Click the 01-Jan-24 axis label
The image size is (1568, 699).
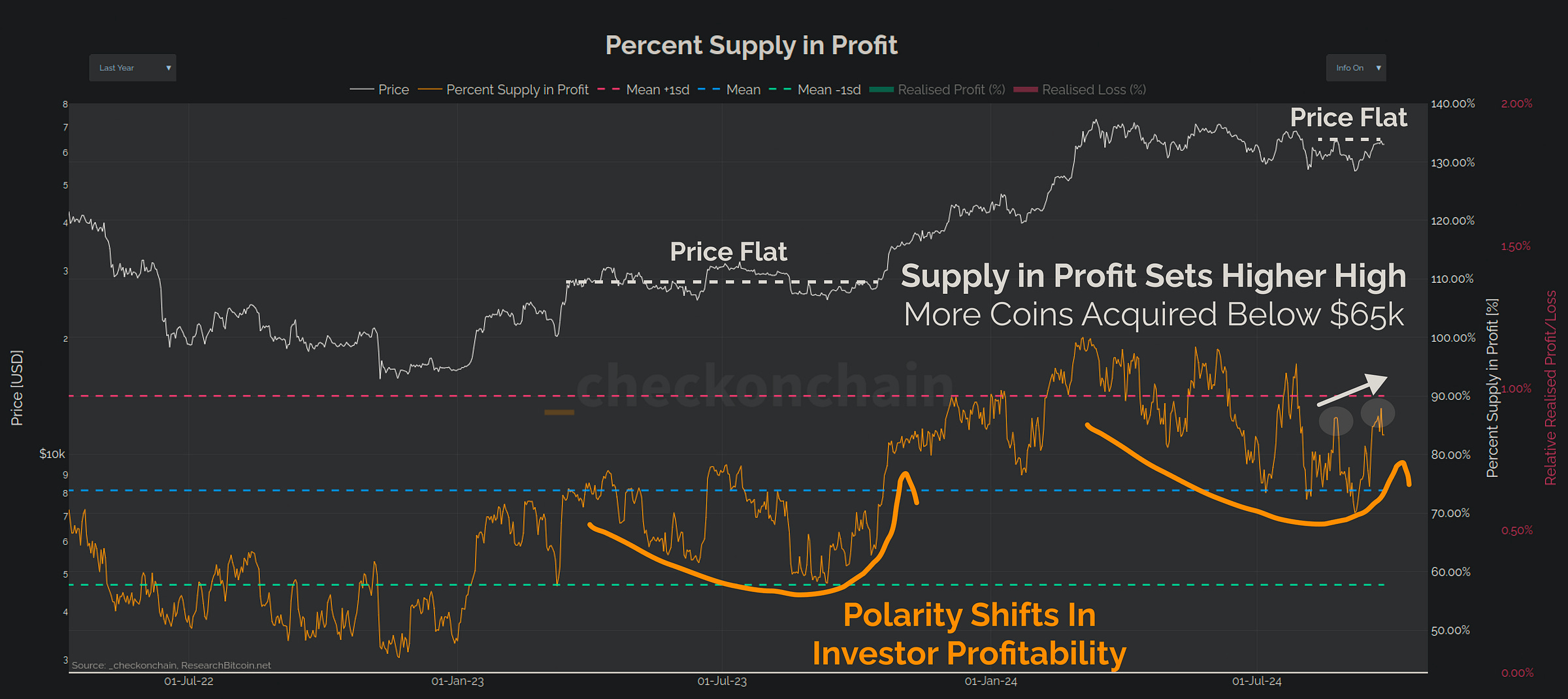click(991, 681)
